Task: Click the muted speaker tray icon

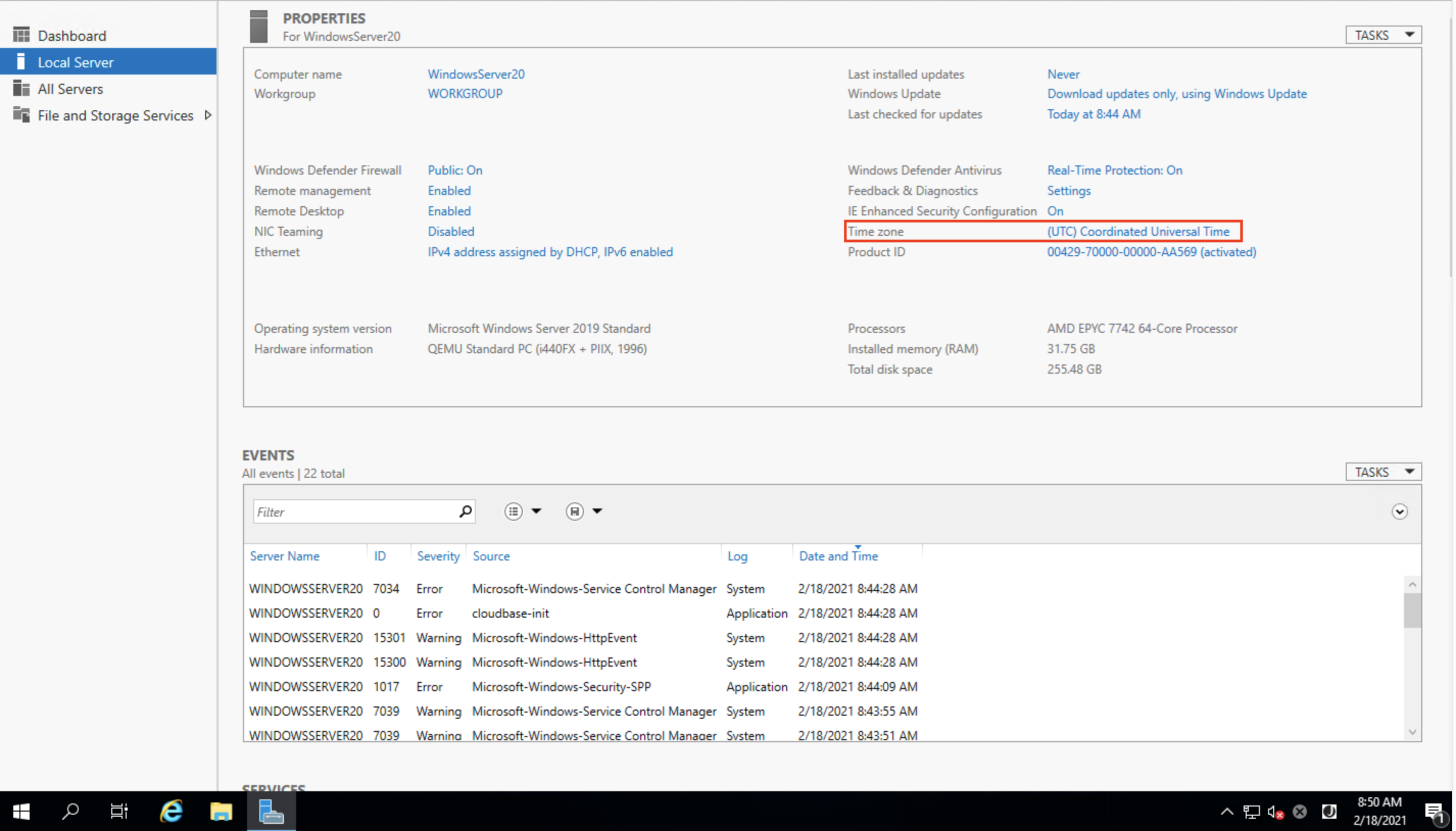Action: (1275, 811)
